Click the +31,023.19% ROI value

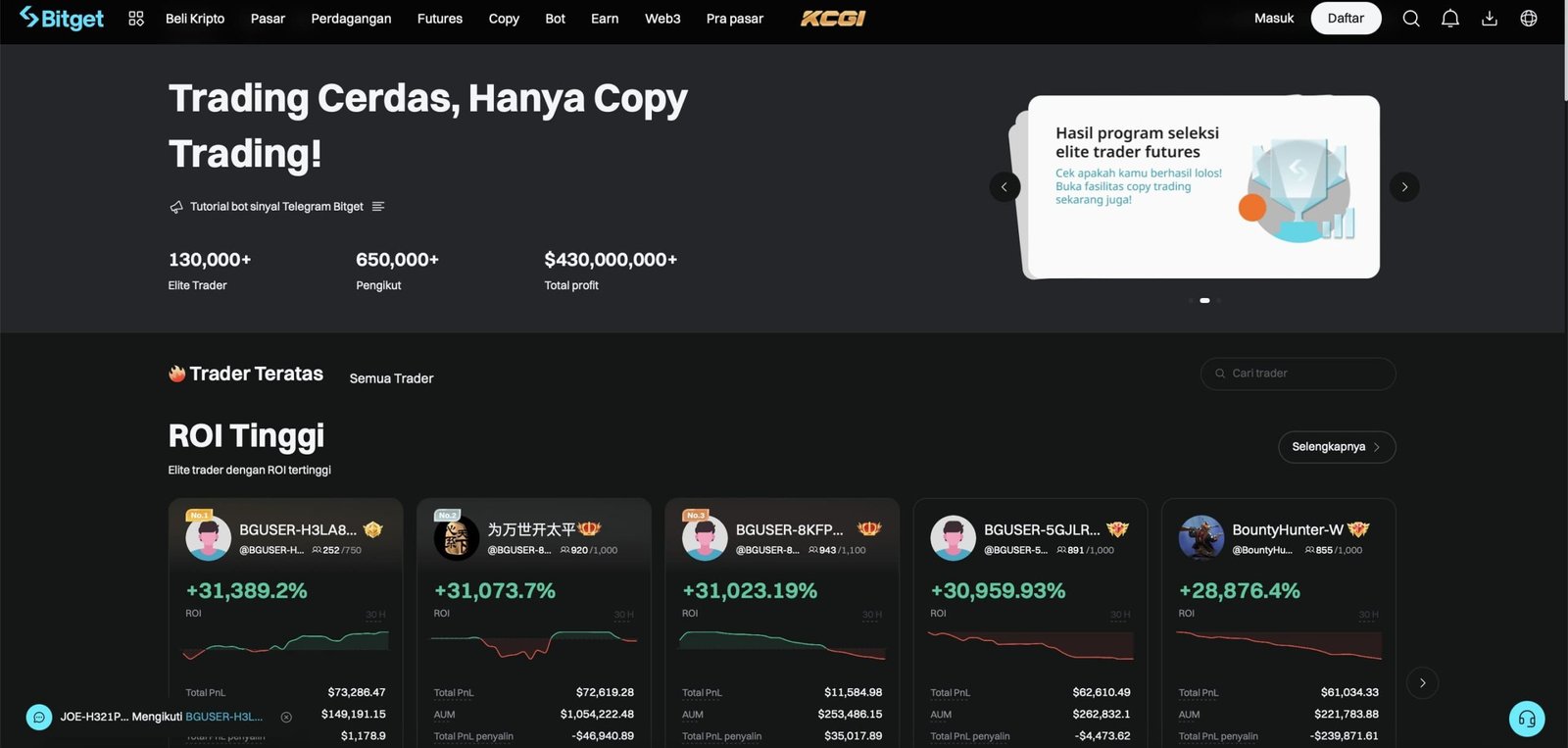[750, 591]
